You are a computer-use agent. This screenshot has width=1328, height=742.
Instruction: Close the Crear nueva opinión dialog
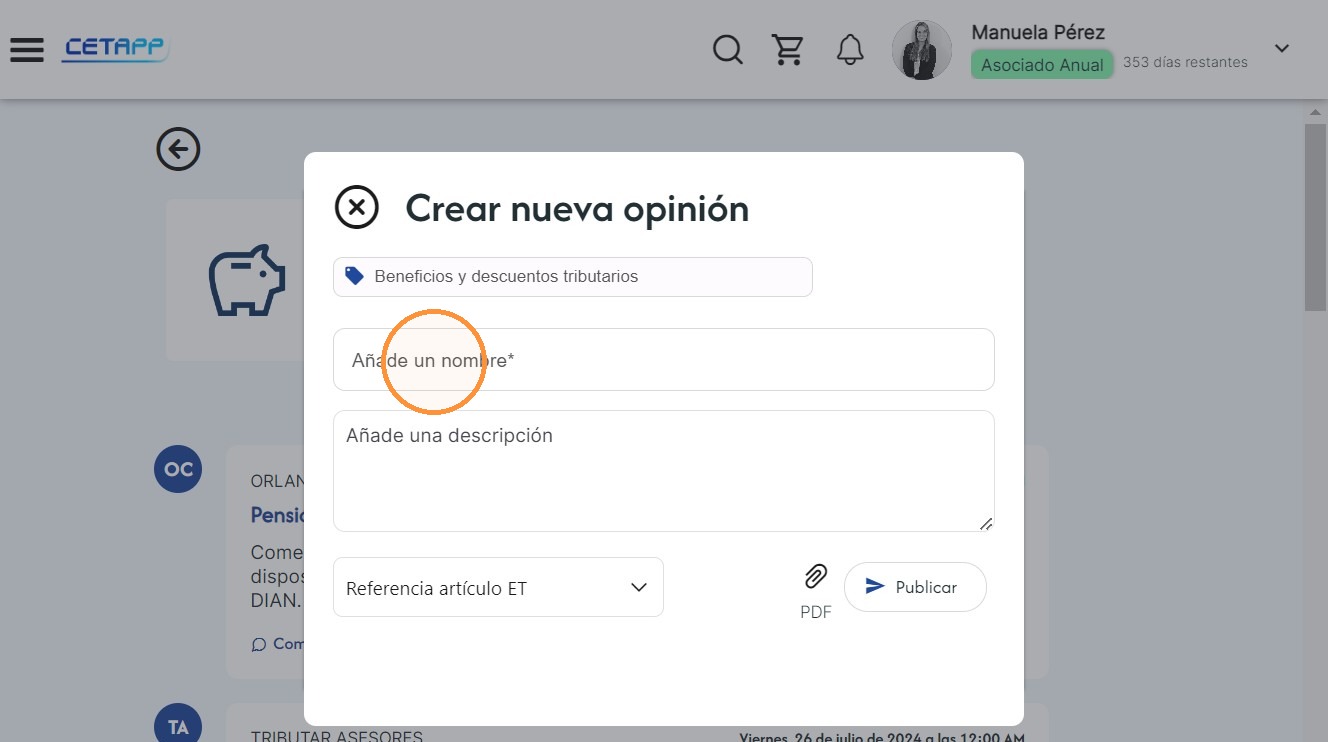click(x=356, y=208)
